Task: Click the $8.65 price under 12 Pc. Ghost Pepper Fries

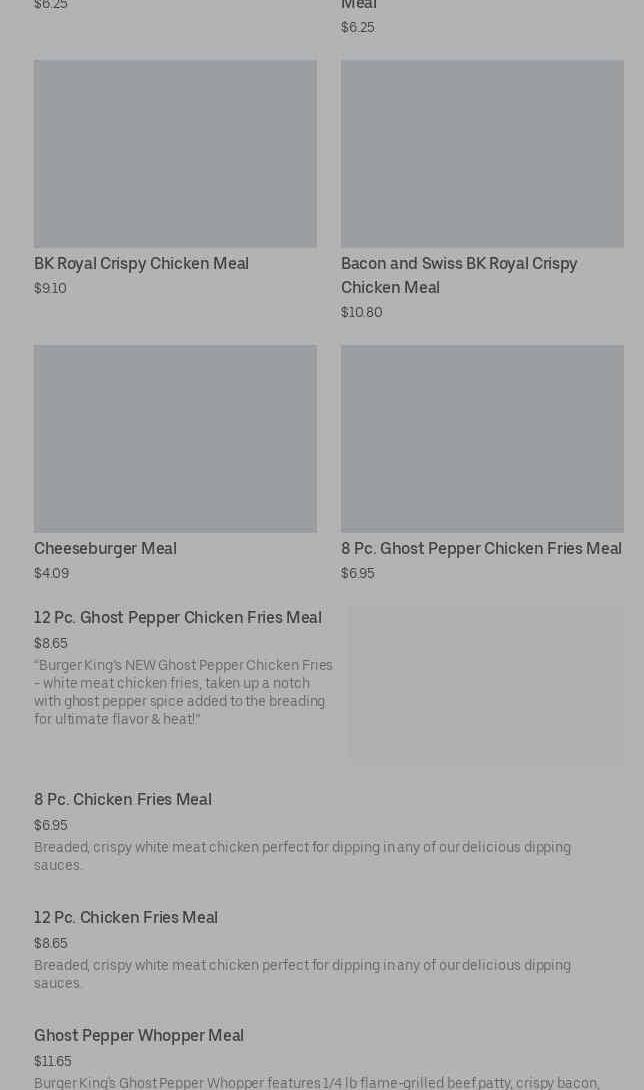Action: (51, 644)
